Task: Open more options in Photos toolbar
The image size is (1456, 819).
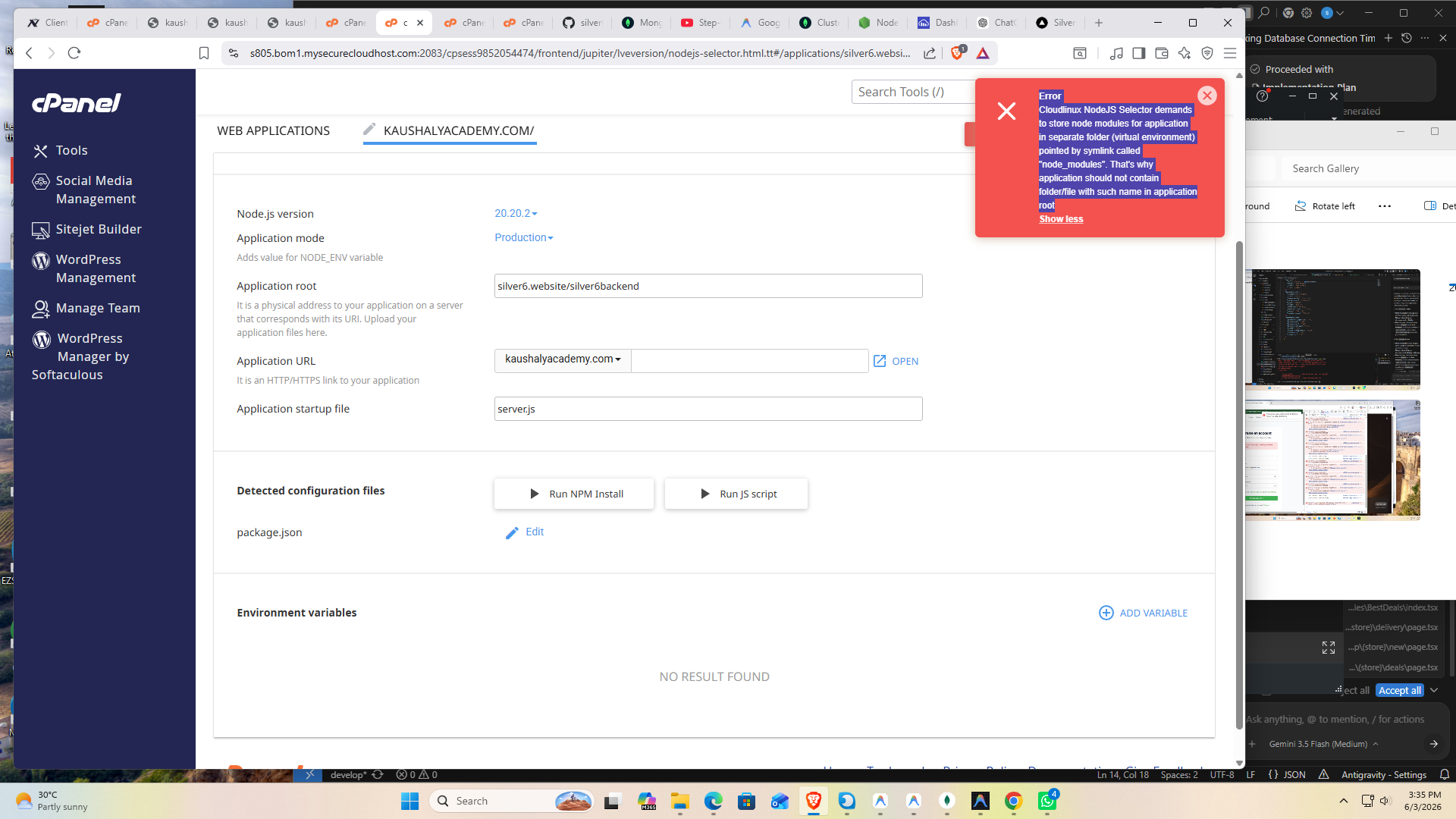Action: (1385, 206)
